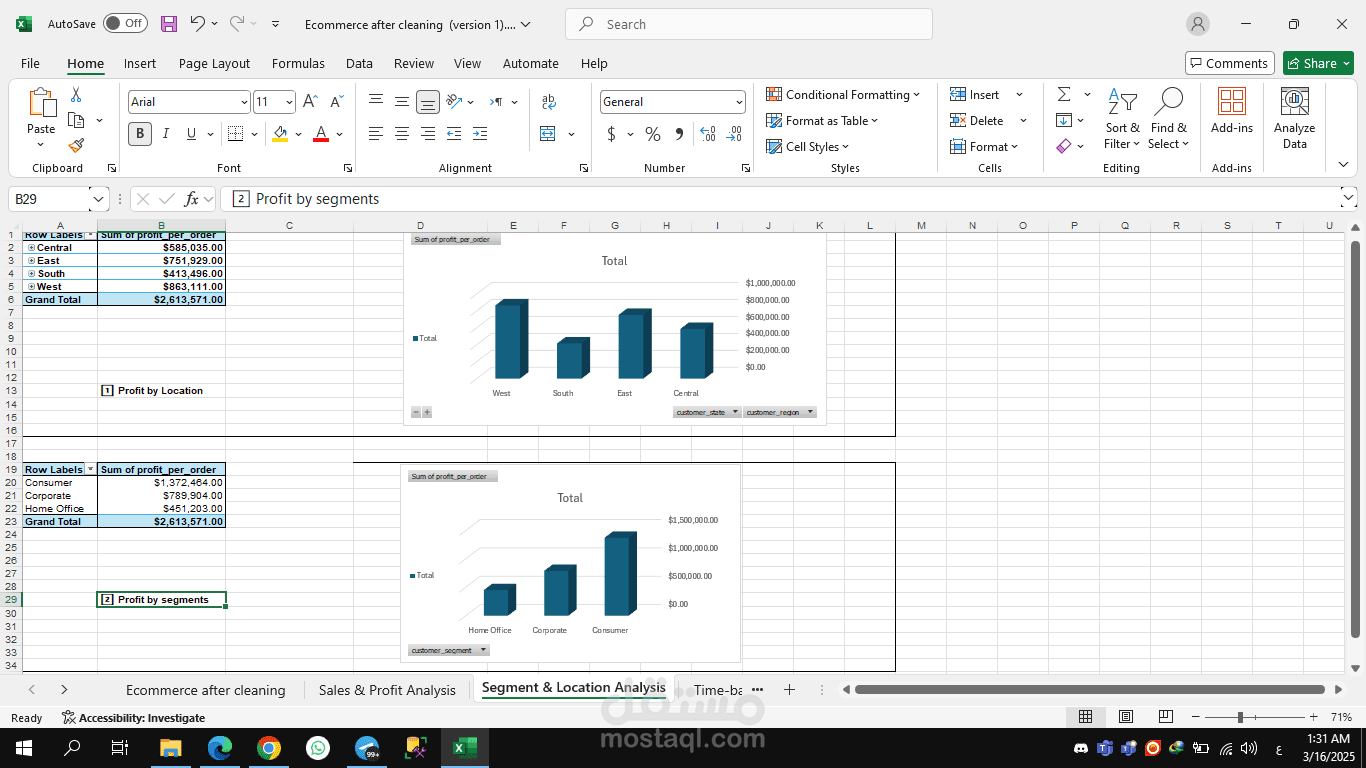Decrease the font size
The height and width of the screenshot is (768, 1366).
point(337,102)
